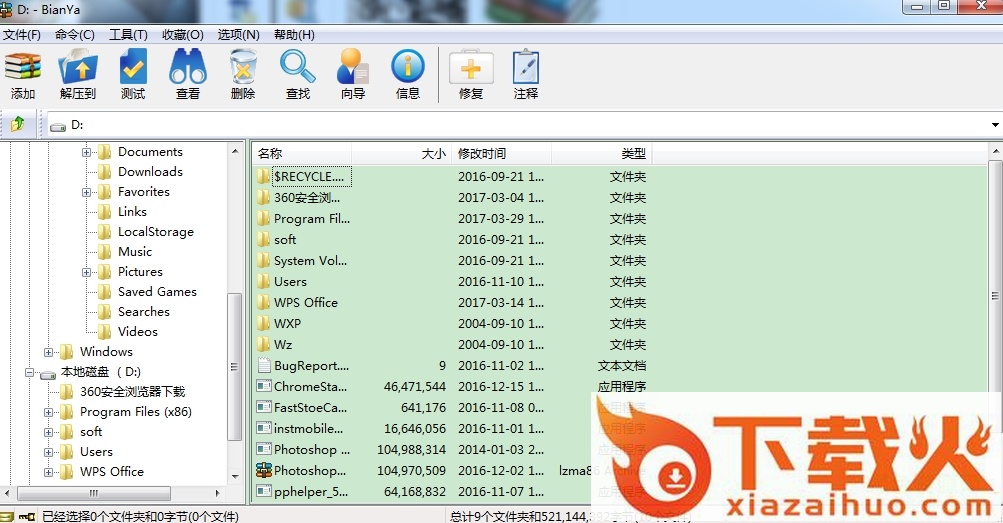Click the tree scrollbar down arrow
This screenshot has height=523, width=1003.
pyautogui.click(x=235, y=477)
